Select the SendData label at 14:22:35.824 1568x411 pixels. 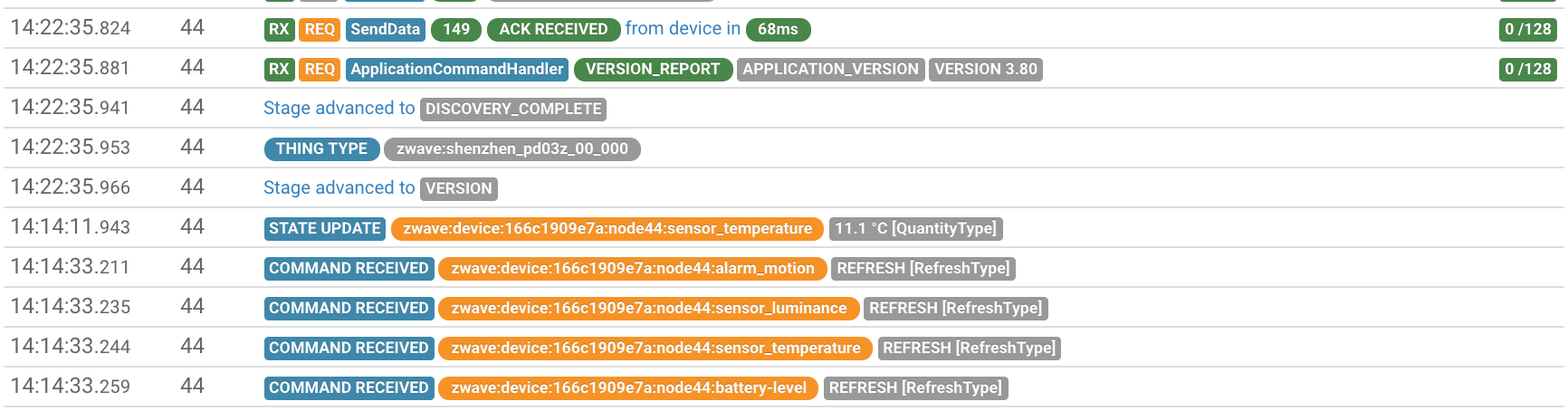tap(385, 29)
